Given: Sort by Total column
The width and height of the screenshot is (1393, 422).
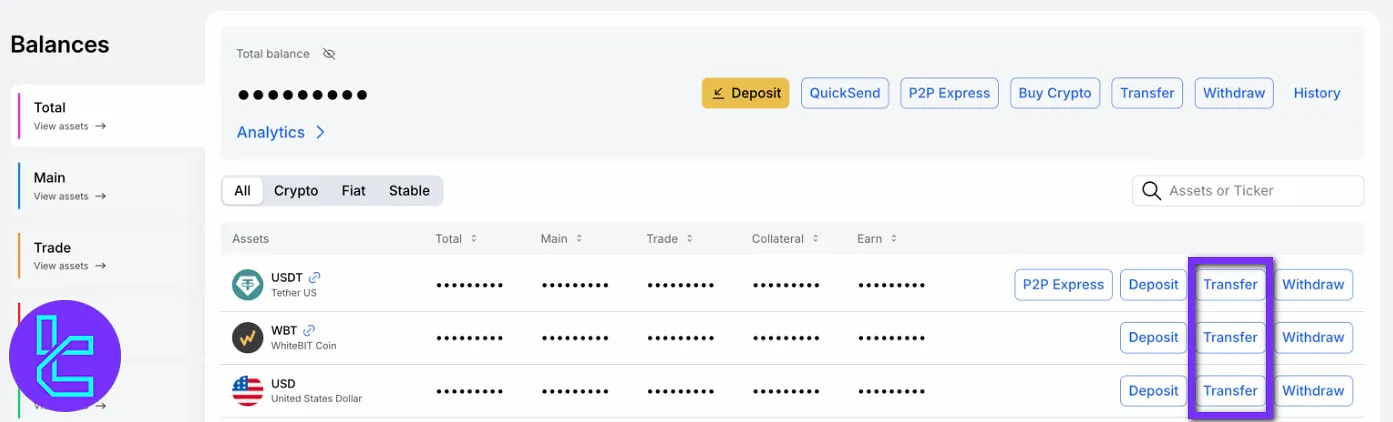Looking at the screenshot, I should coord(456,239).
